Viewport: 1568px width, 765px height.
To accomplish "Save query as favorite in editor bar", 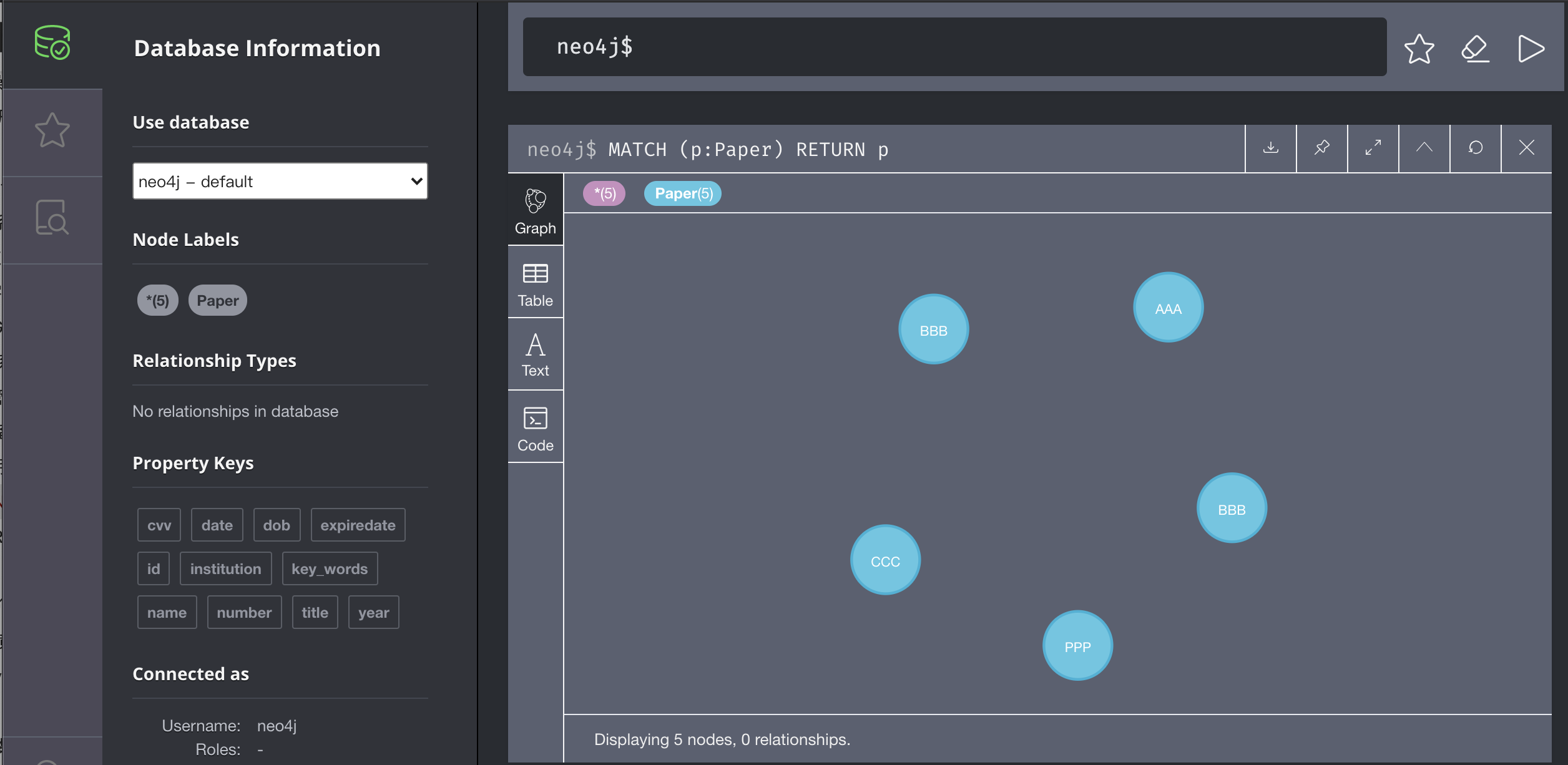I will pyautogui.click(x=1419, y=49).
